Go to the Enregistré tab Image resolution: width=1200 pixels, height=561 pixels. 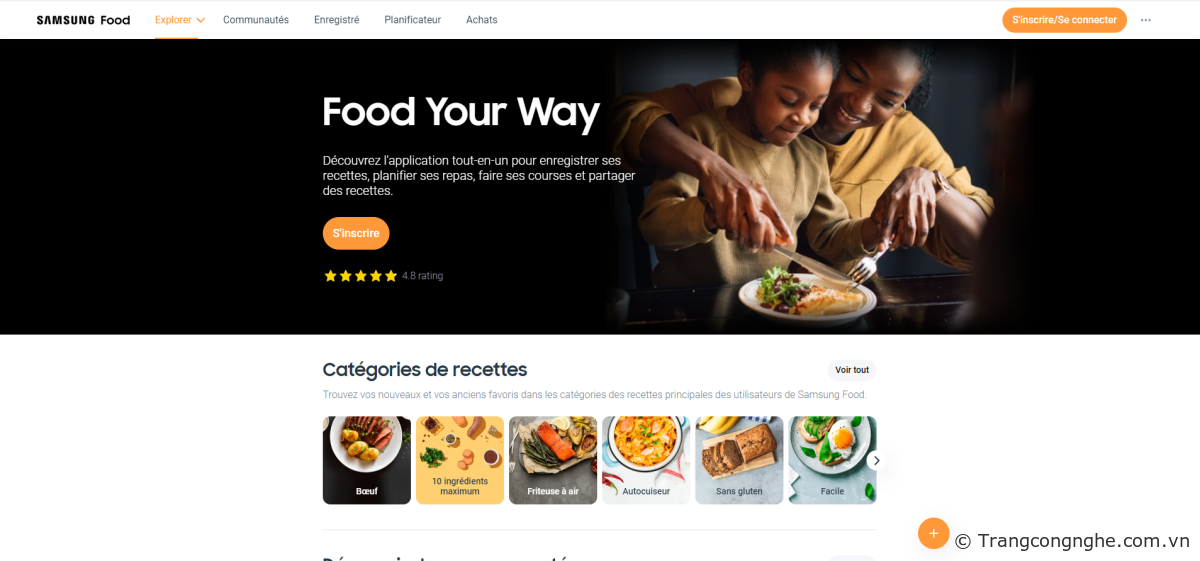pos(336,20)
